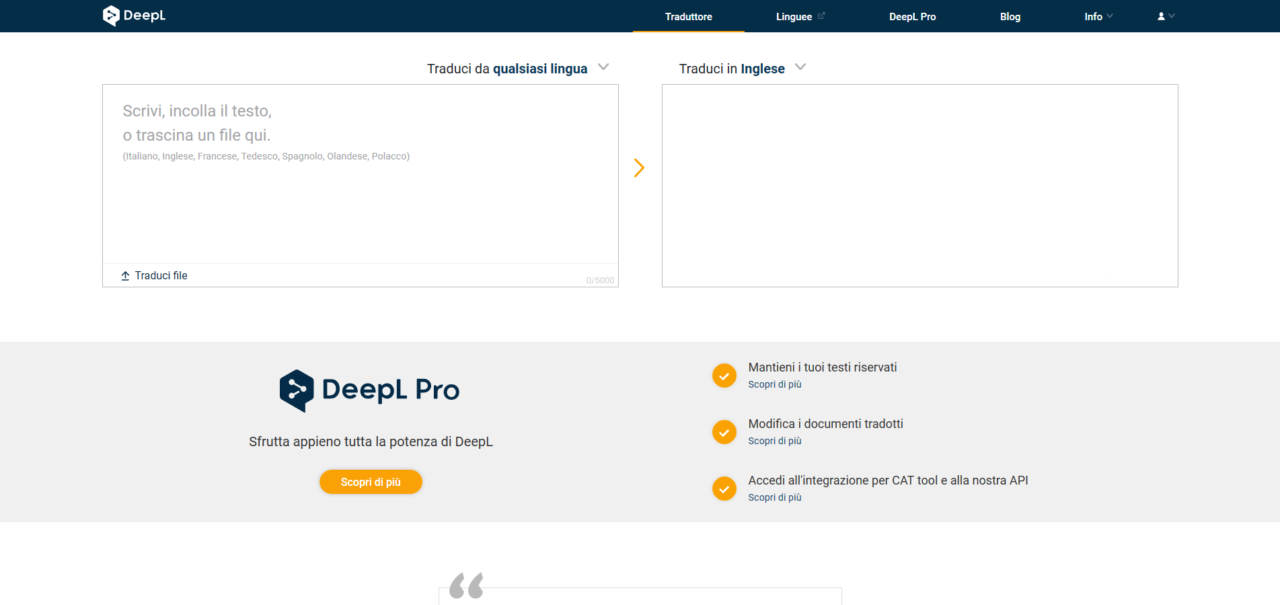Screen dimensions: 1280x605
Task: Go to the DeepL Pro menu item
Action: (x=912, y=17)
